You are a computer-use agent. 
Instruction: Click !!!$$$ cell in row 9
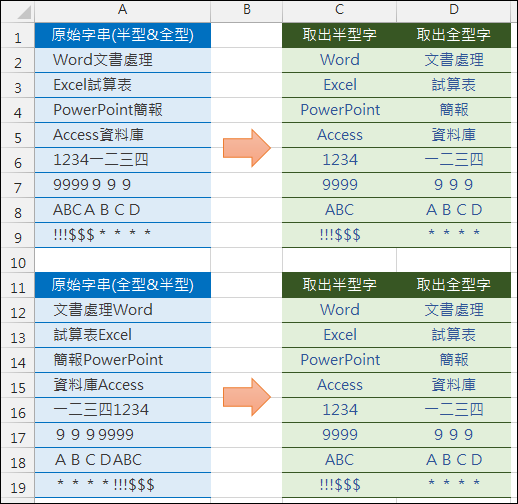(339, 235)
